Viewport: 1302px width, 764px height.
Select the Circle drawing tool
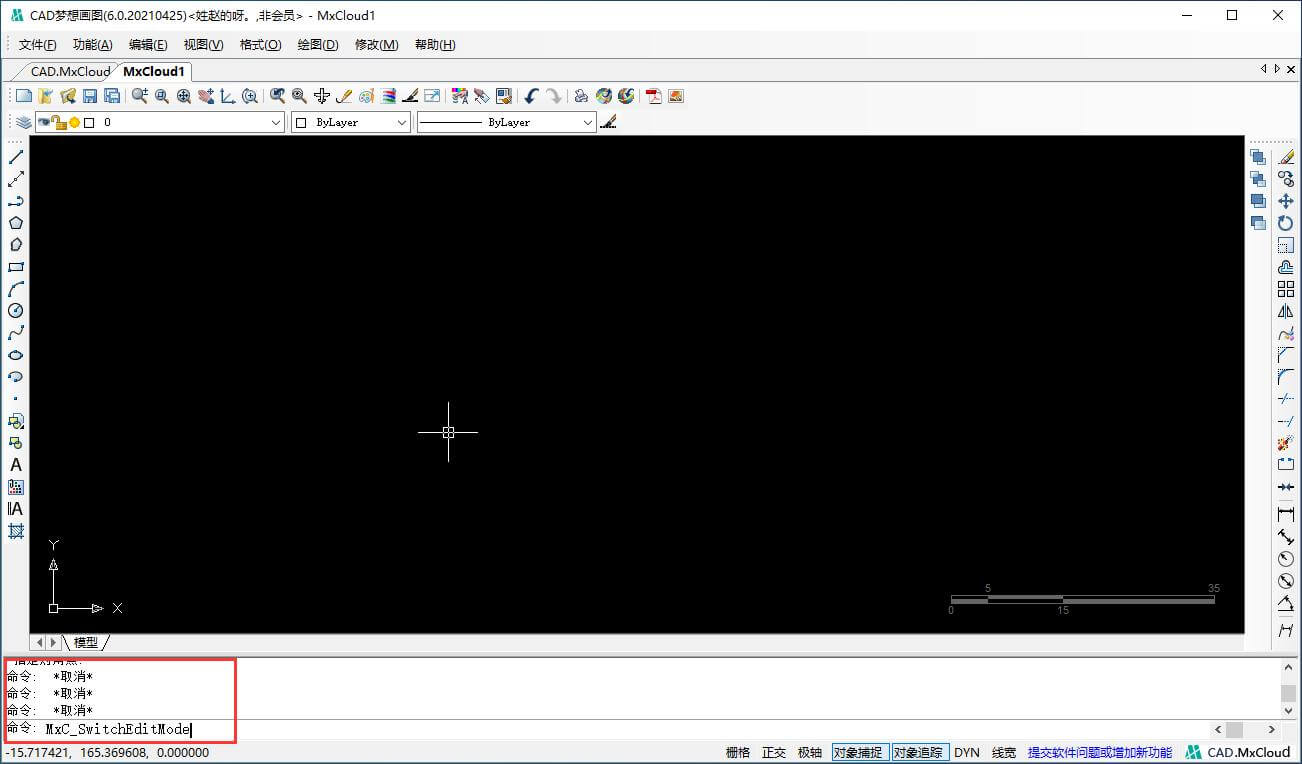pyautogui.click(x=16, y=311)
